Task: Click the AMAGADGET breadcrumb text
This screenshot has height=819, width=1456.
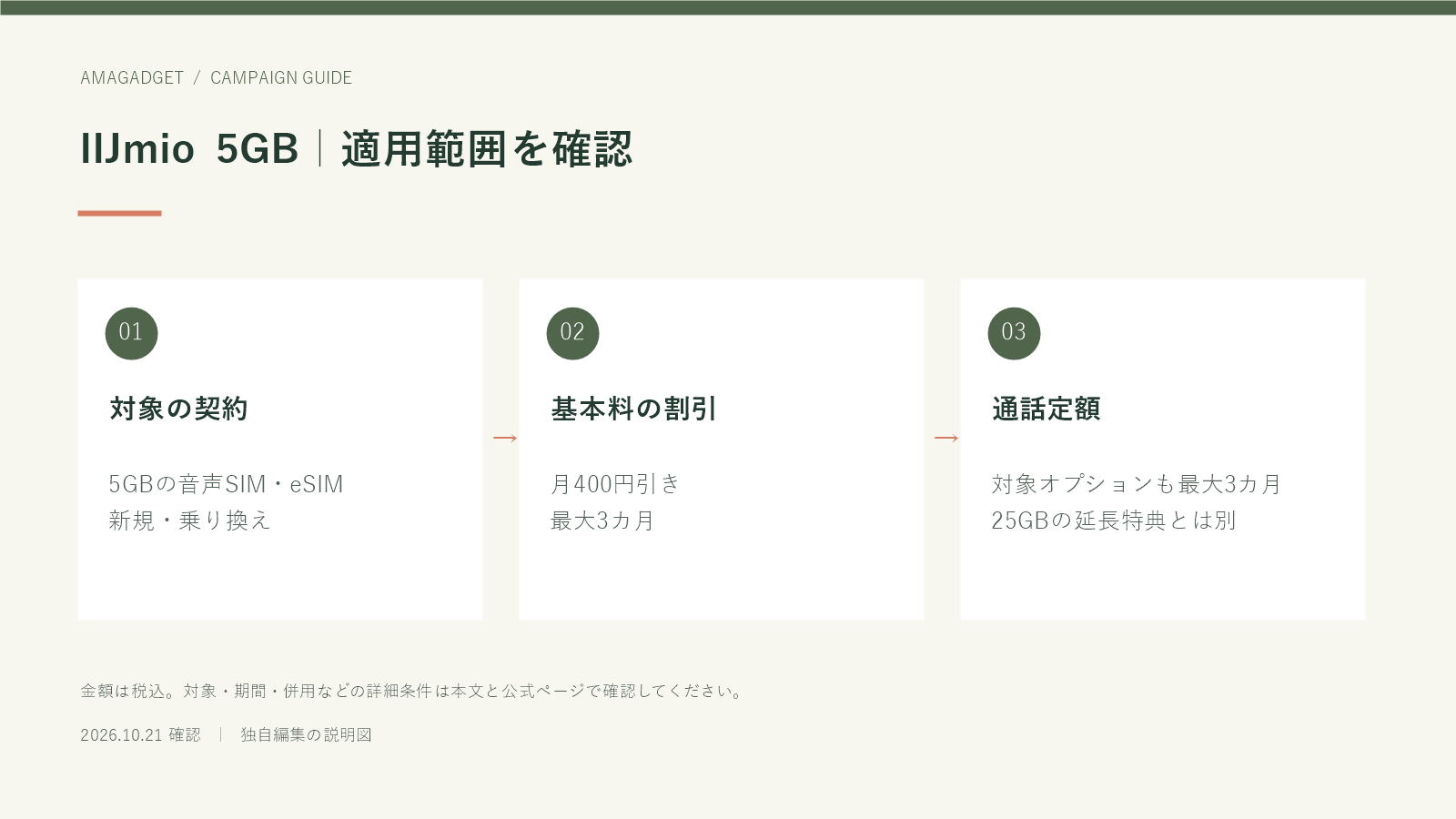Action: (x=132, y=78)
